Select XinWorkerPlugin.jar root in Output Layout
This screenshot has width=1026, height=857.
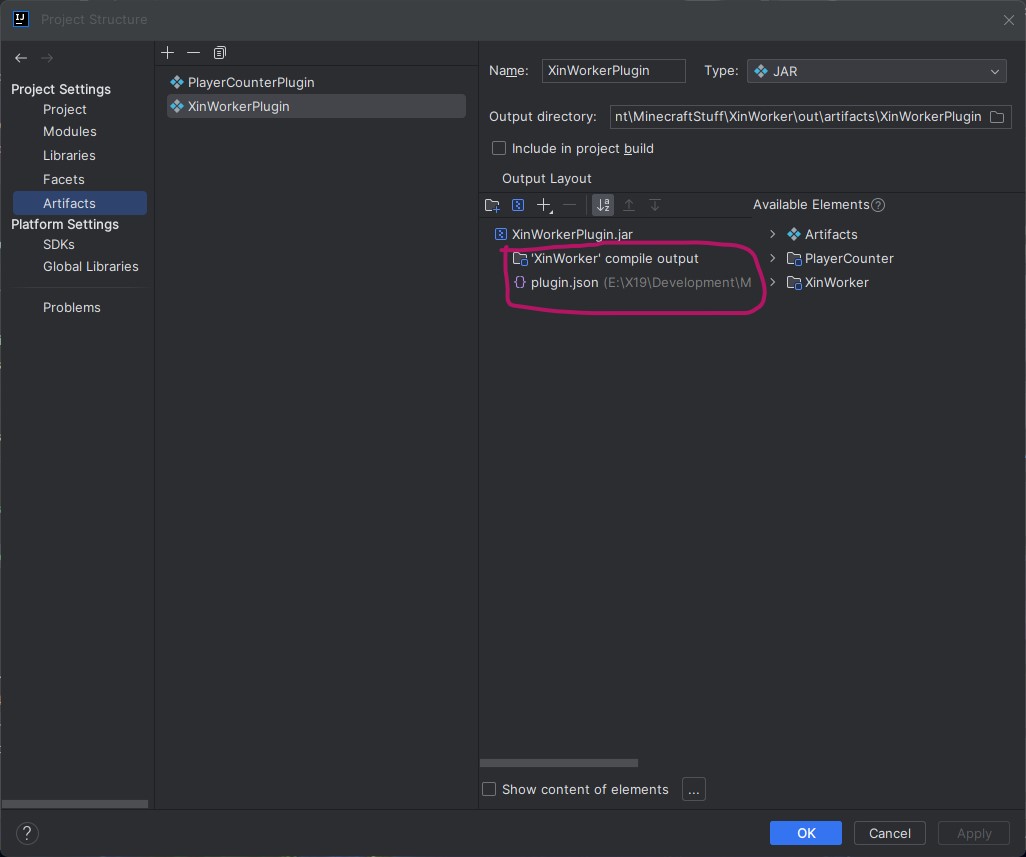point(573,234)
